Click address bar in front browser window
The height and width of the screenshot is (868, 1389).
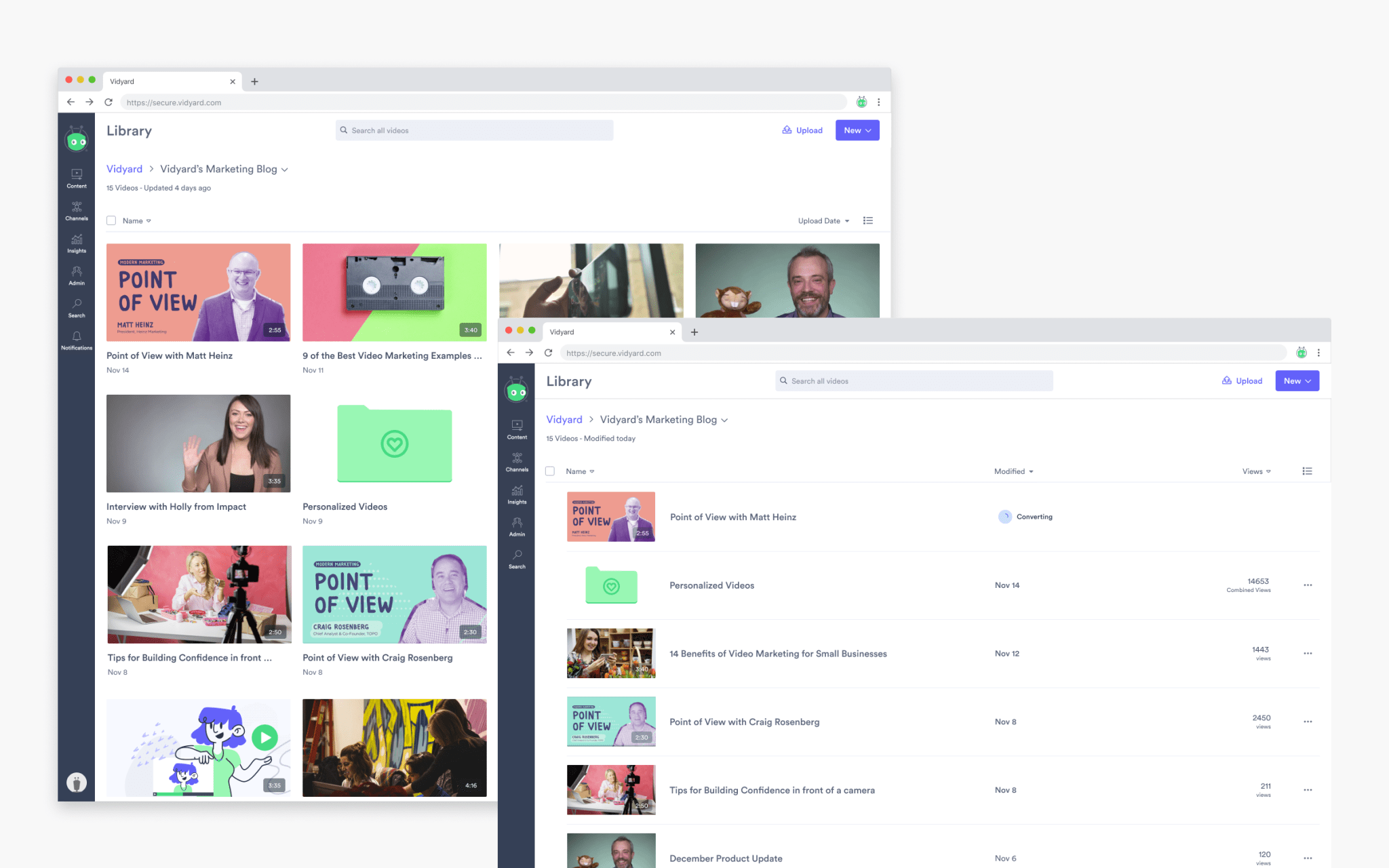tap(923, 353)
